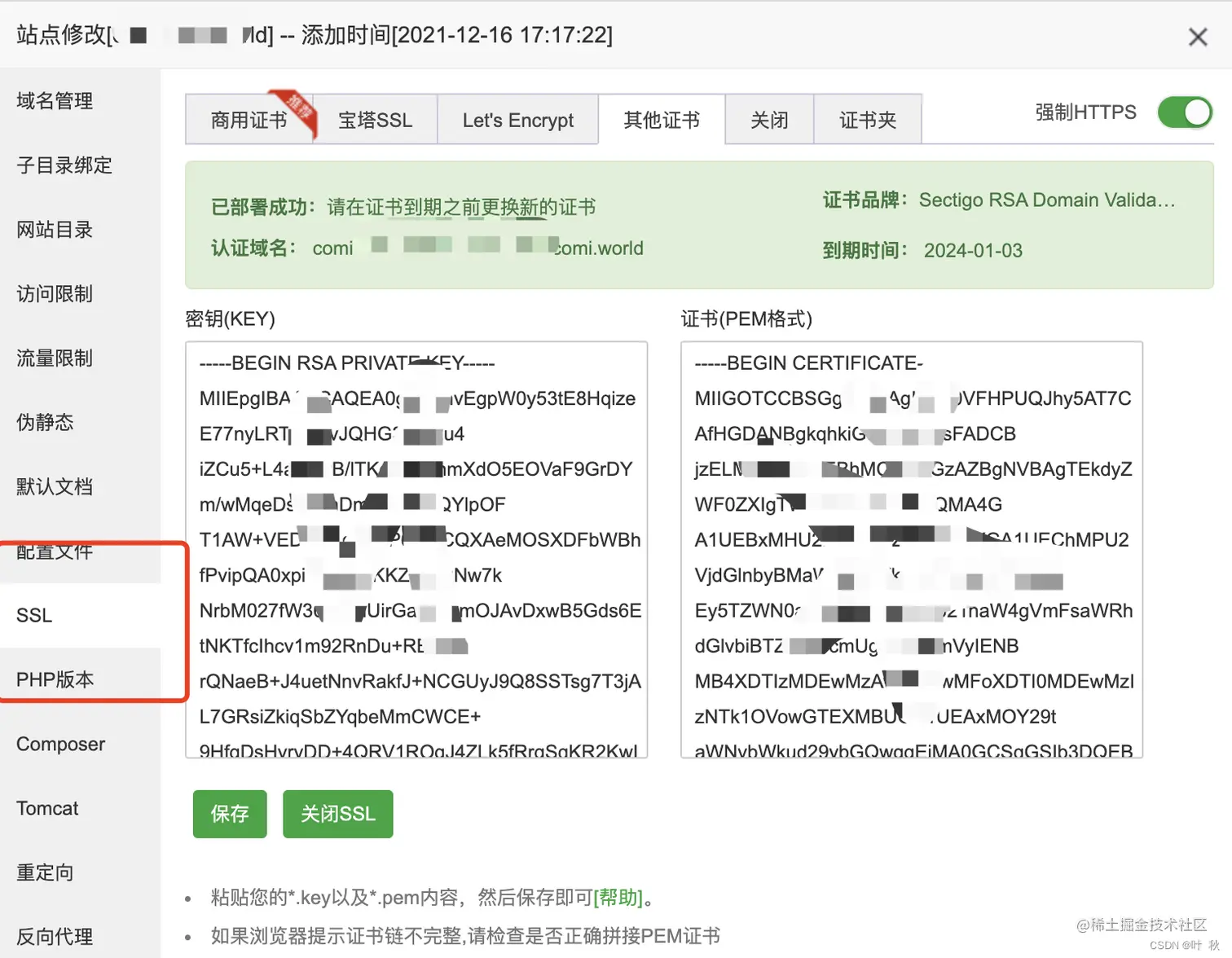Click the -----BEGIN RSA PRIVATE KEY----- line

click(x=347, y=363)
